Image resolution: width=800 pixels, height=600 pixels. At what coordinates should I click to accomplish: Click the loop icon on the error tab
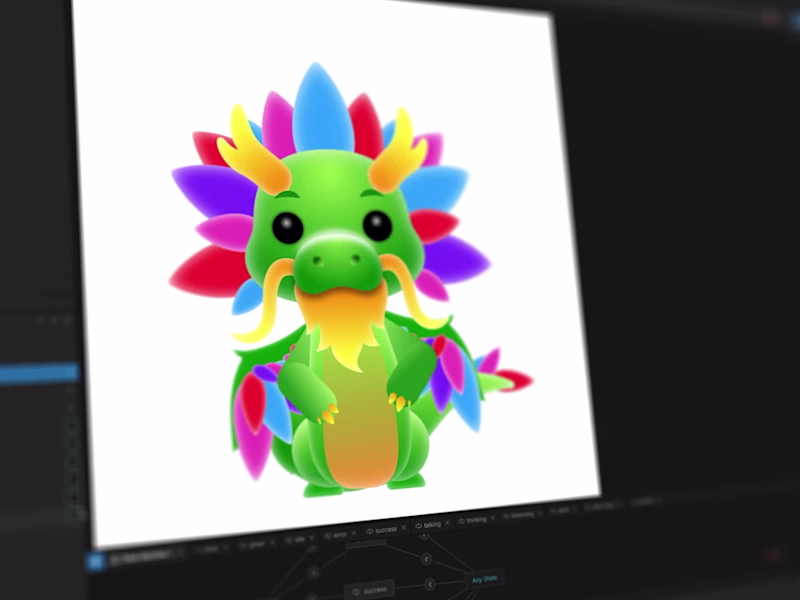328,535
